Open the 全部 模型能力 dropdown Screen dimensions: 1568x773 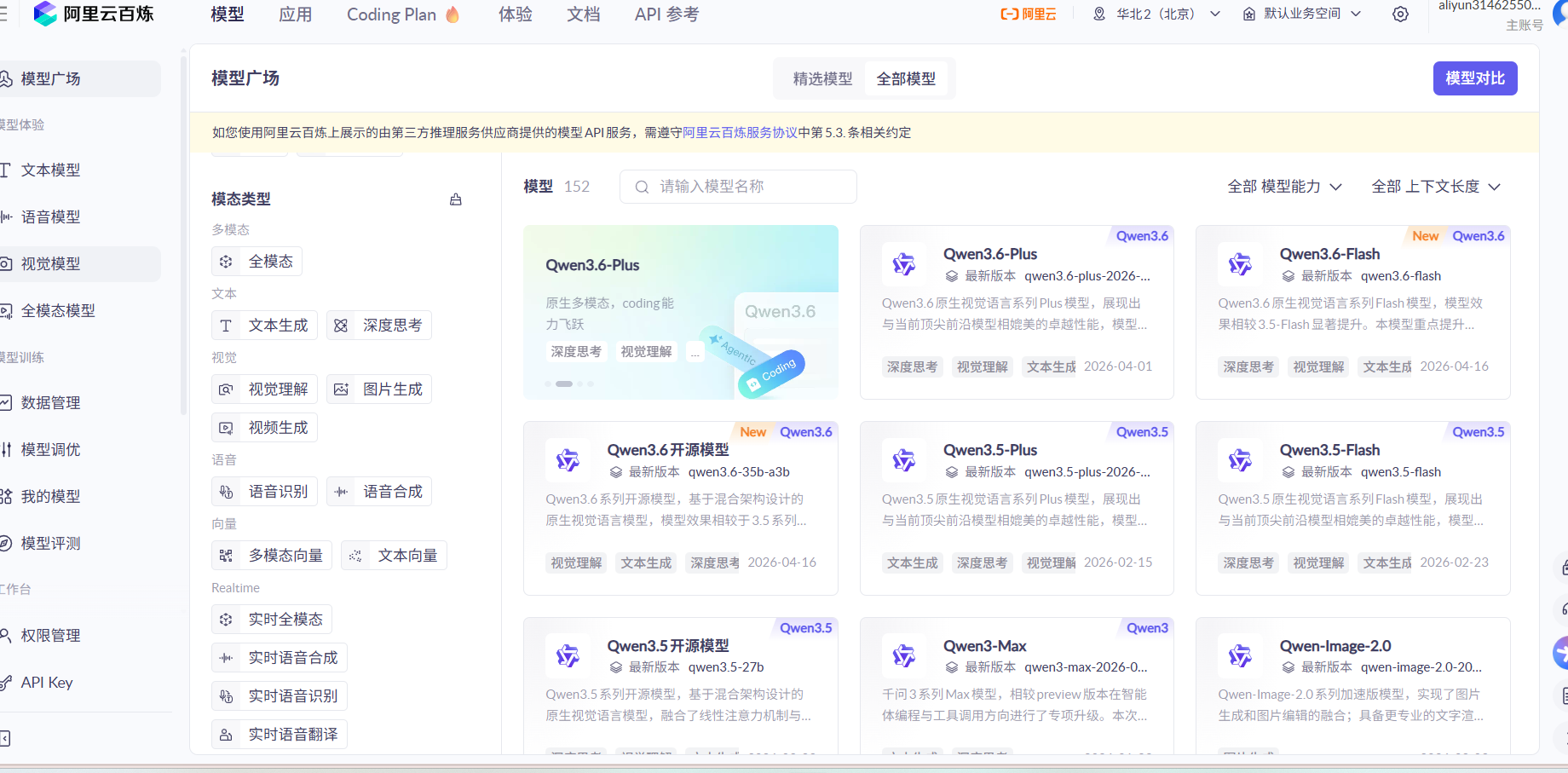pyautogui.click(x=1284, y=187)
